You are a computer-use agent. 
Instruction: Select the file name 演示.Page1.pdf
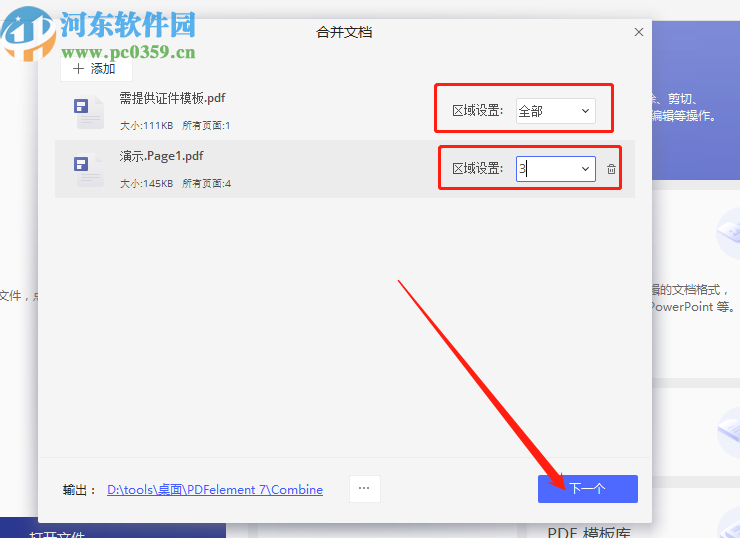click(x=161, y=156)
